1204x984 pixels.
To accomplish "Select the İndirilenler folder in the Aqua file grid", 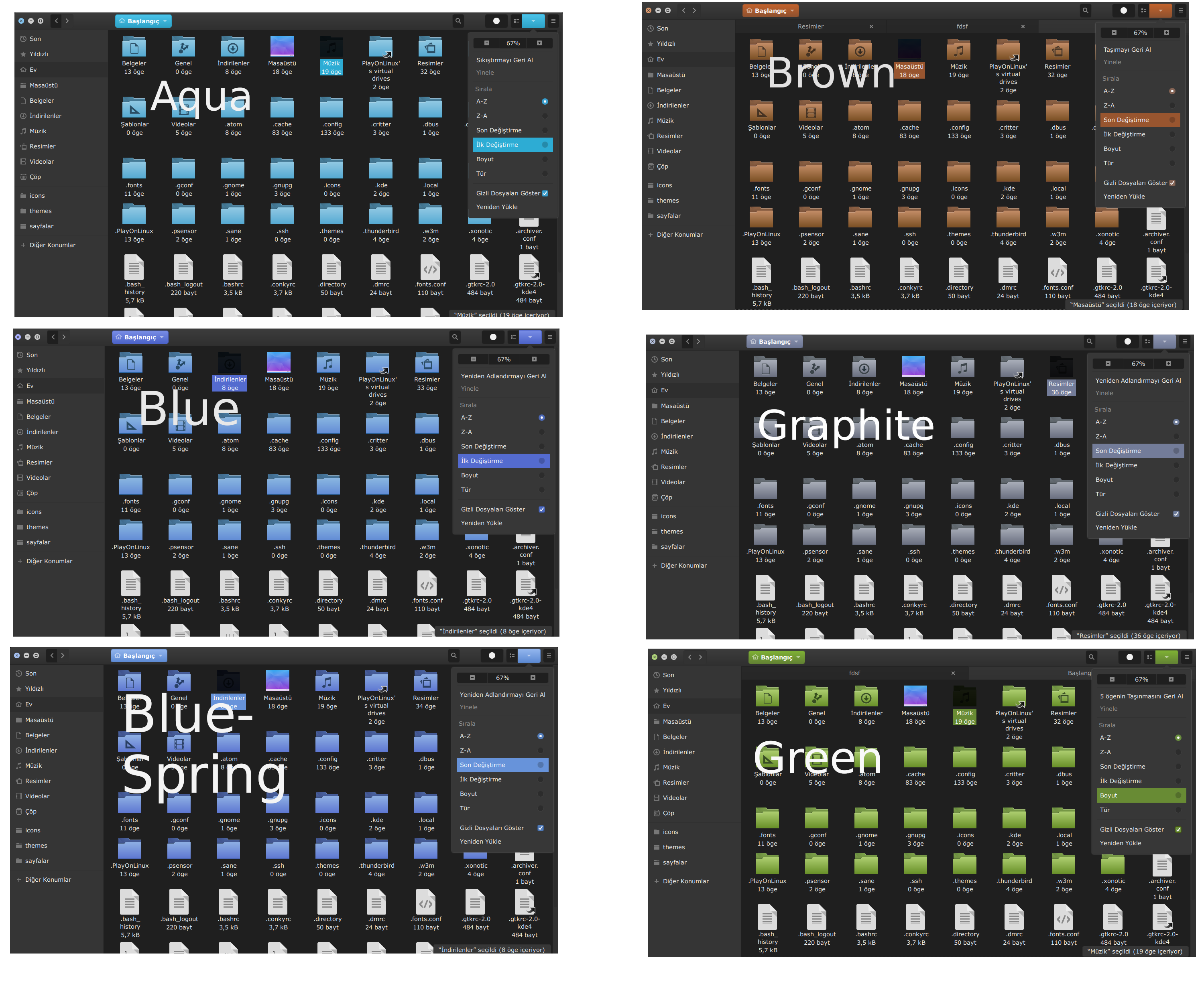I will (x=233, y=55).
